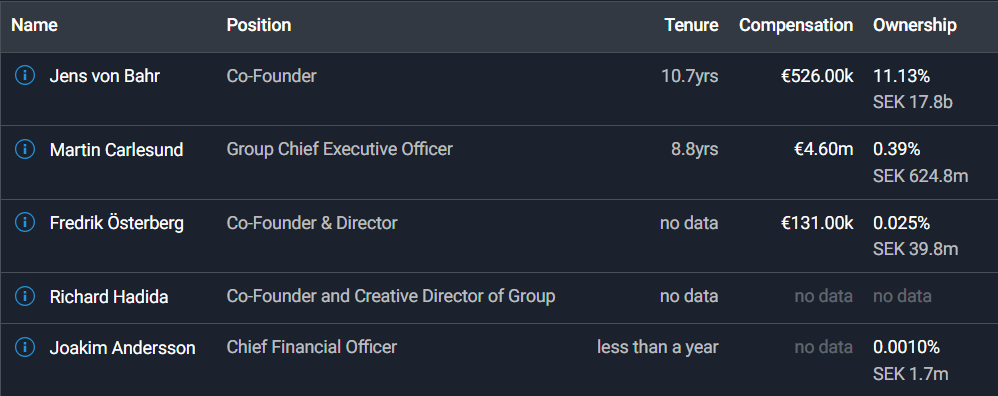Open info icon for Richard Hadida
998x396 pixels.
pos(24,296)
